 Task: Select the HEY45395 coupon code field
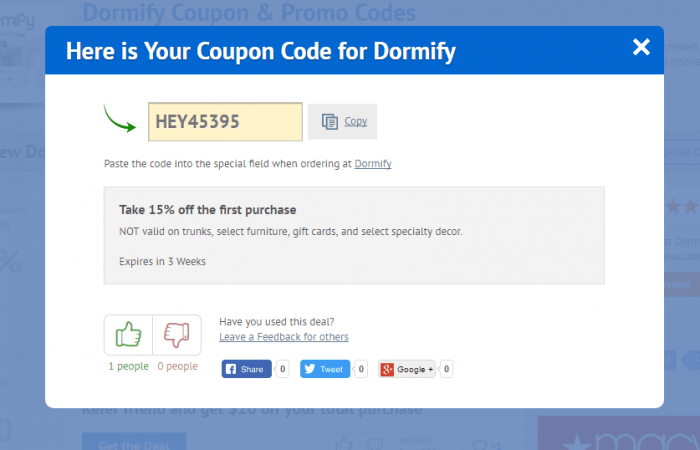tap(225, 121)
